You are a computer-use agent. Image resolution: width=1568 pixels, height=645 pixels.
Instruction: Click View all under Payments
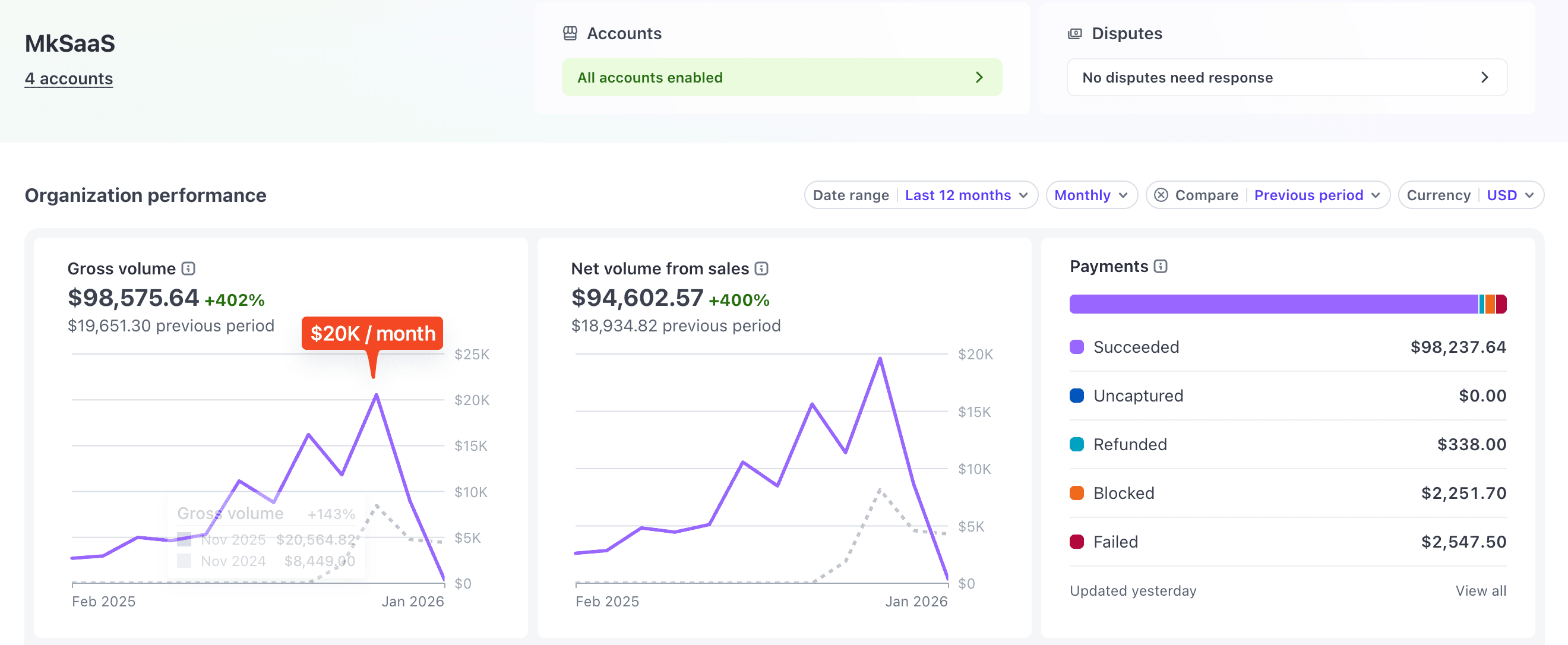pos(1480,590)
